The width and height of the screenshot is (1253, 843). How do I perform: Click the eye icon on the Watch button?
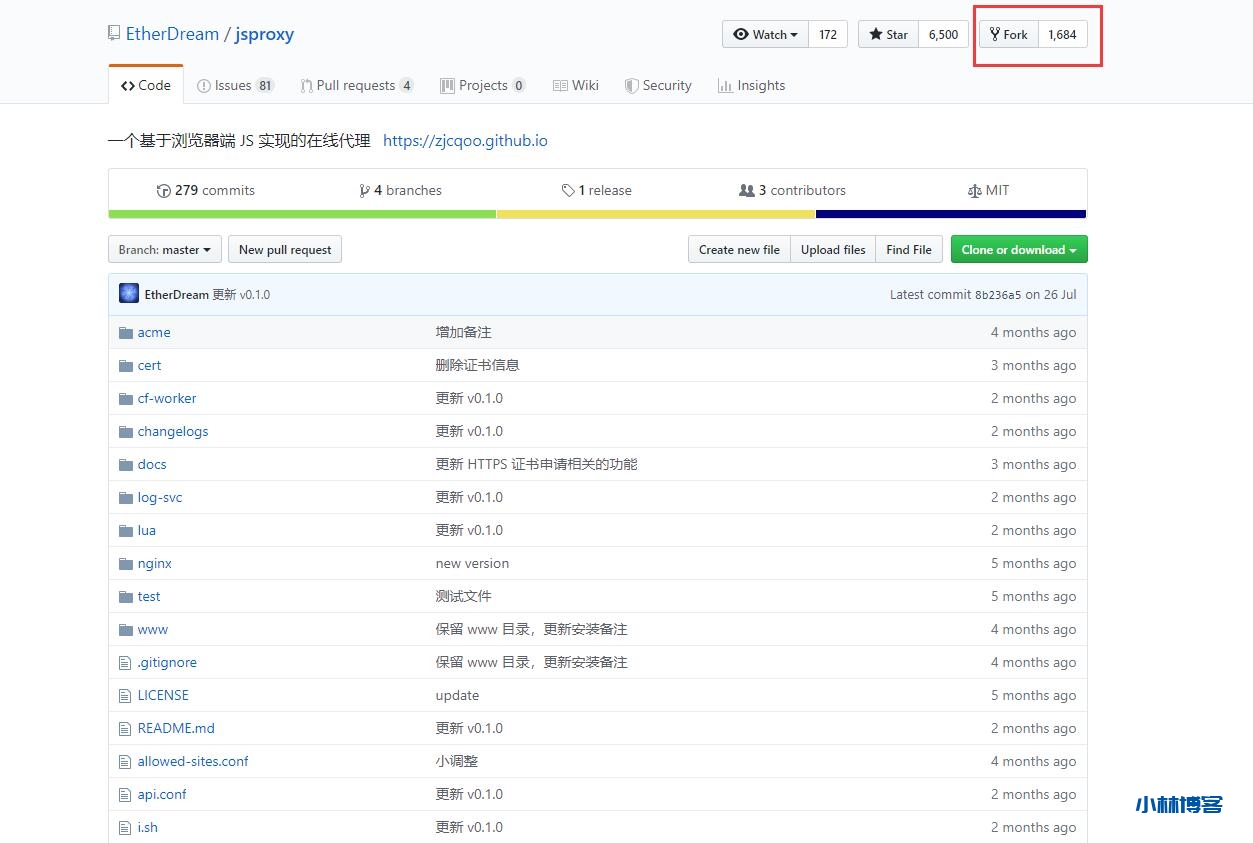[741, 33]
